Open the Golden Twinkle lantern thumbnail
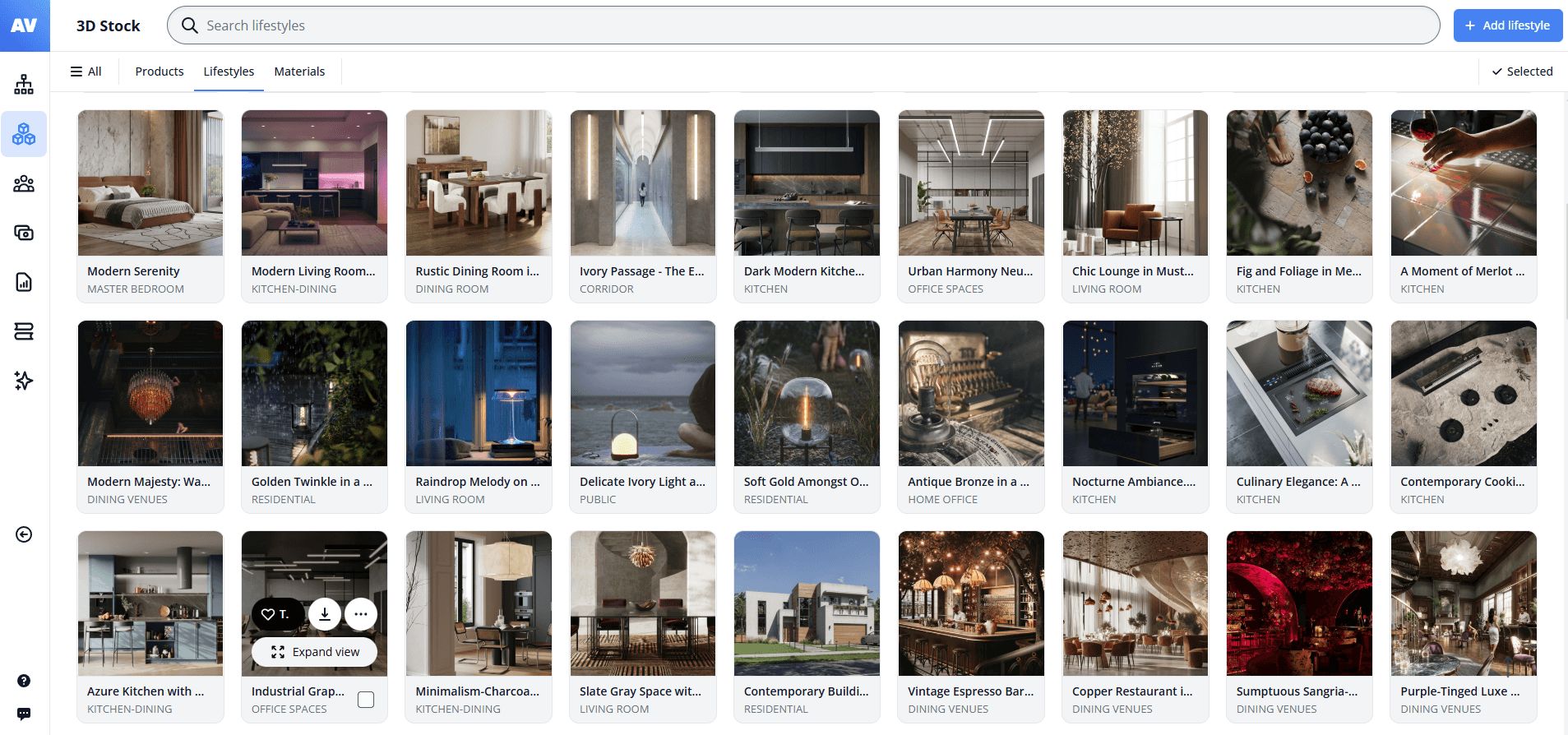The height and width of the screenshot is (735, 1568). click(314, 394)
